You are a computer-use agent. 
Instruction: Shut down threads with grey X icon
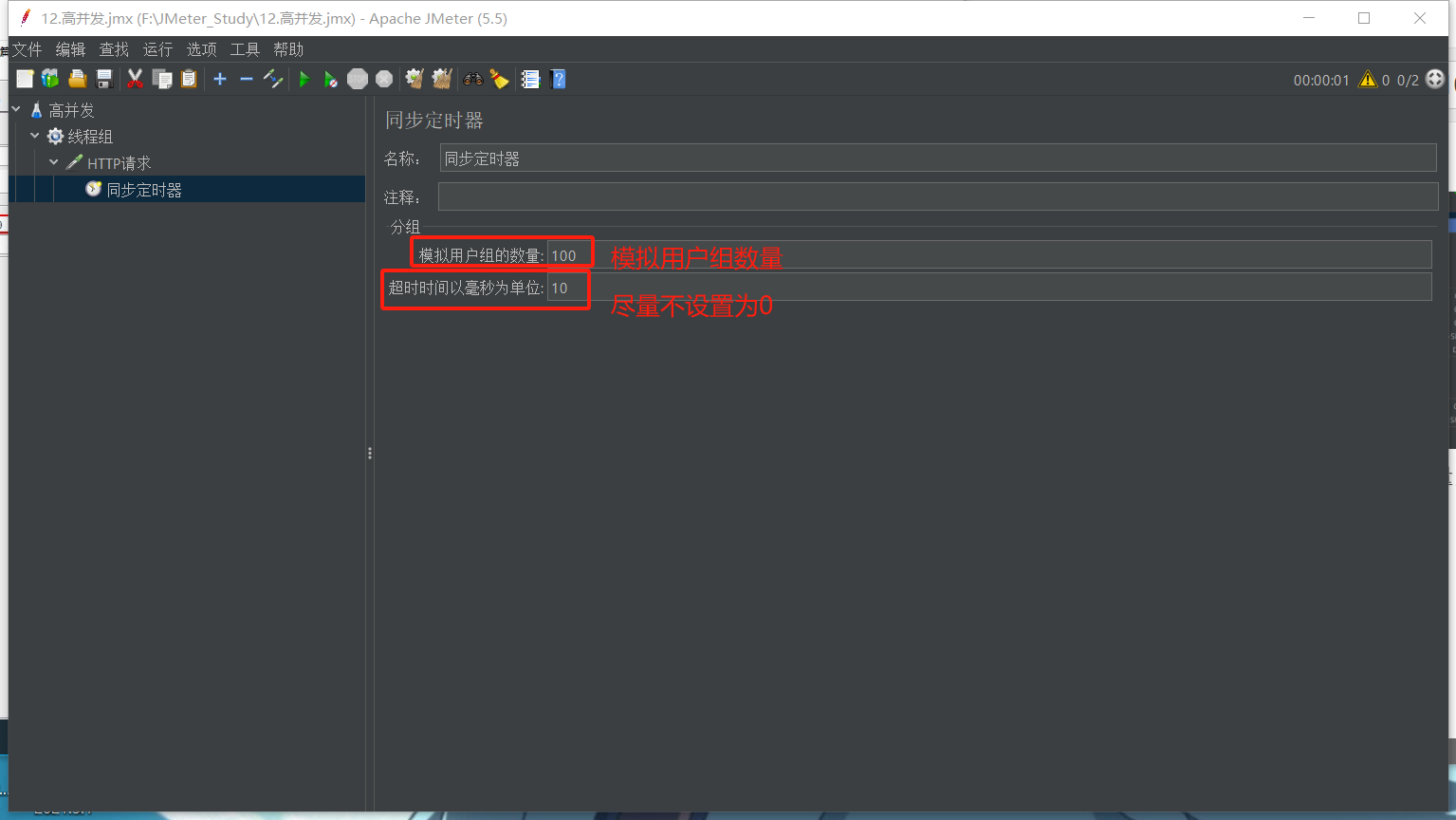click(384, 80)
